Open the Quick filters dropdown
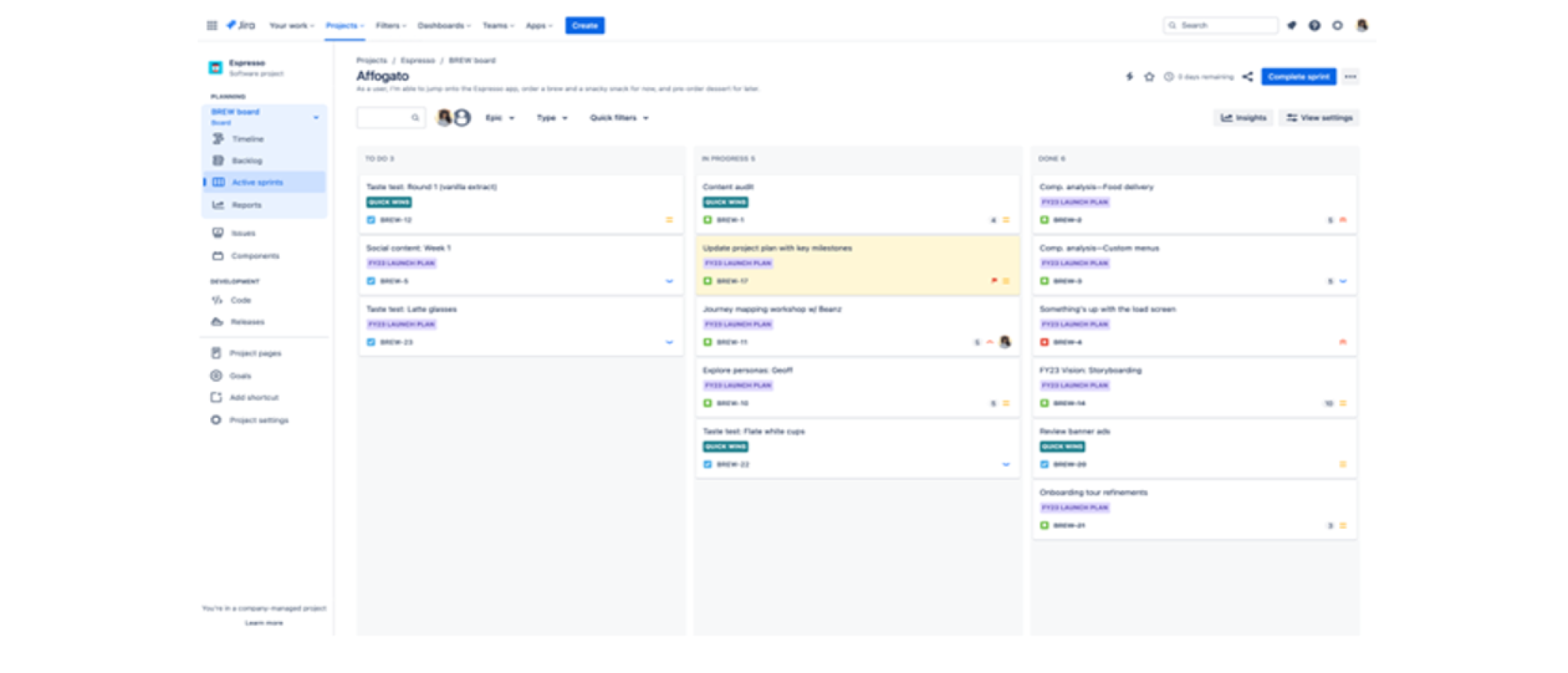 619,118
